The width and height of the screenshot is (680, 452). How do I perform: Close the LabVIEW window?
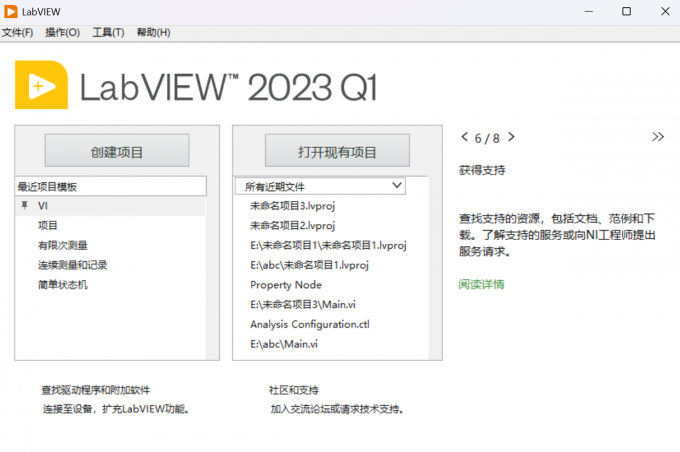click(665, 12)
